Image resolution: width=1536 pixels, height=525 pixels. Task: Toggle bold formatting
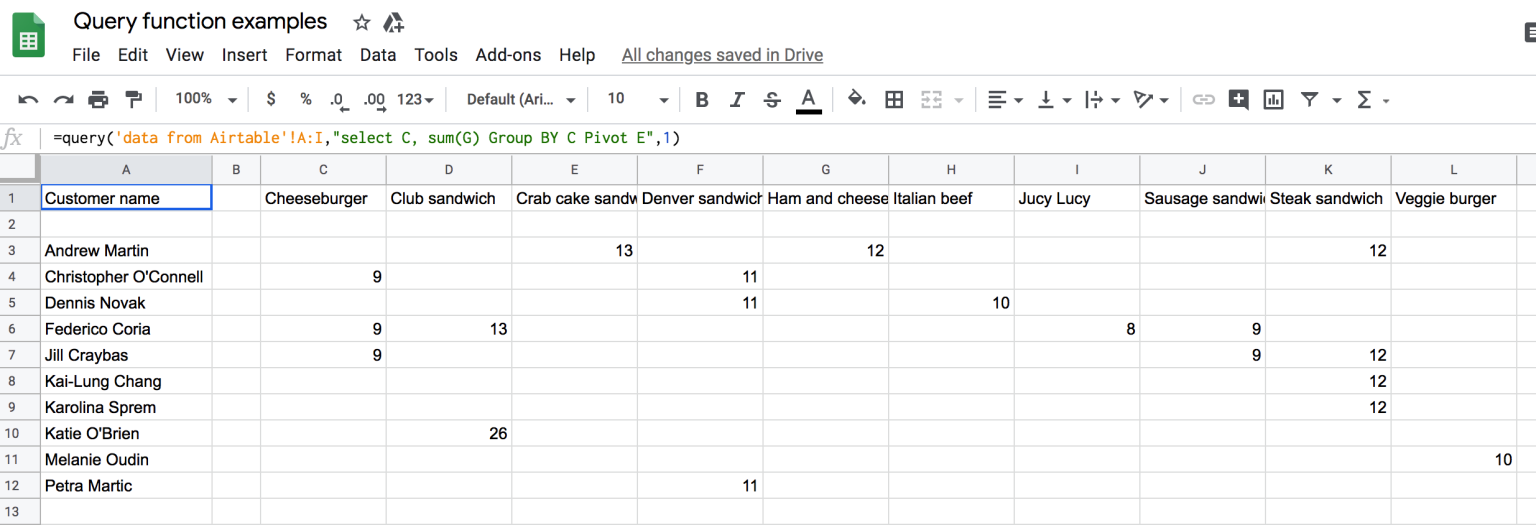pos(702,99)
